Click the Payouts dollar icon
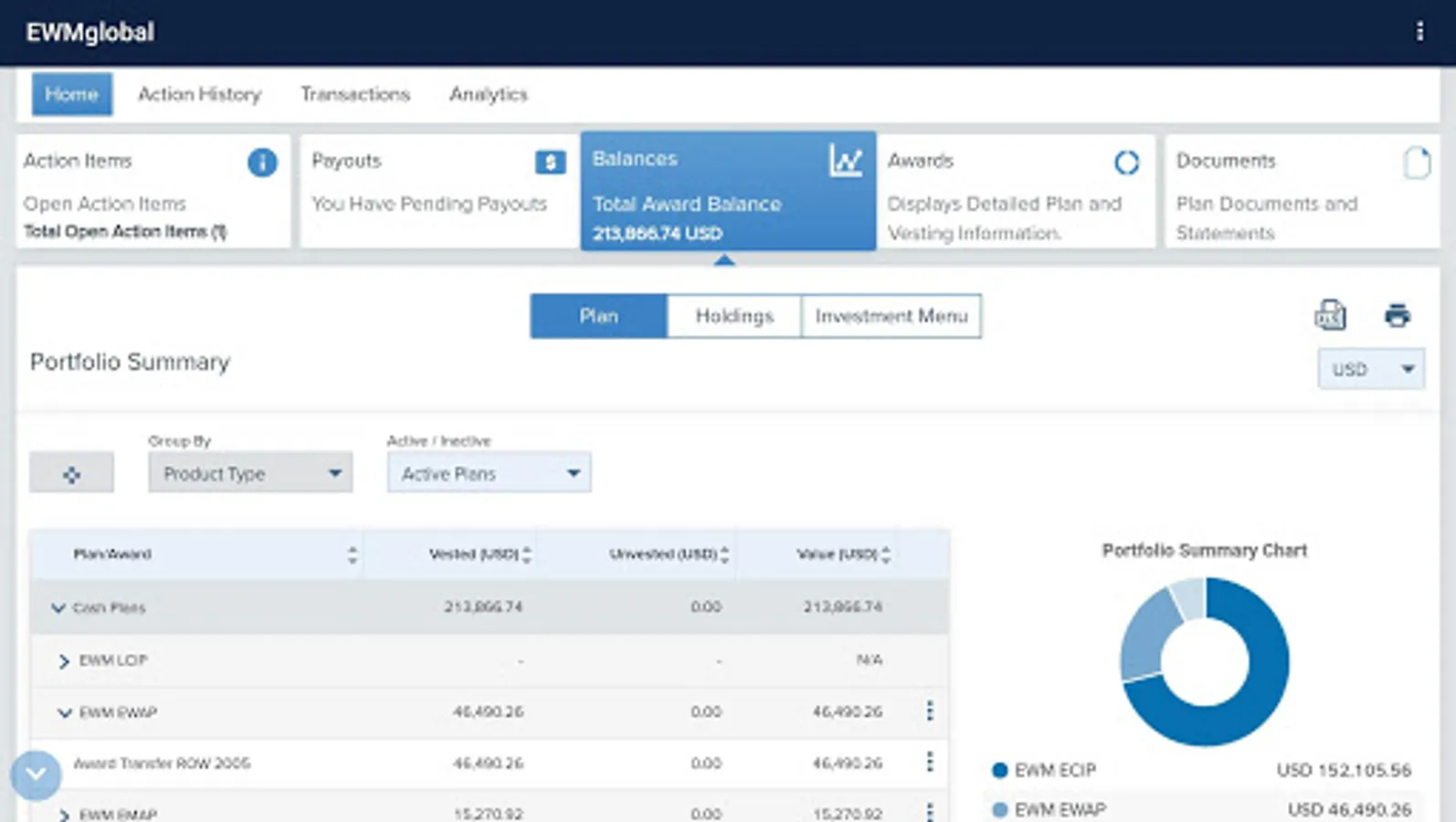Screen dimensions: 1456x822 550,163
